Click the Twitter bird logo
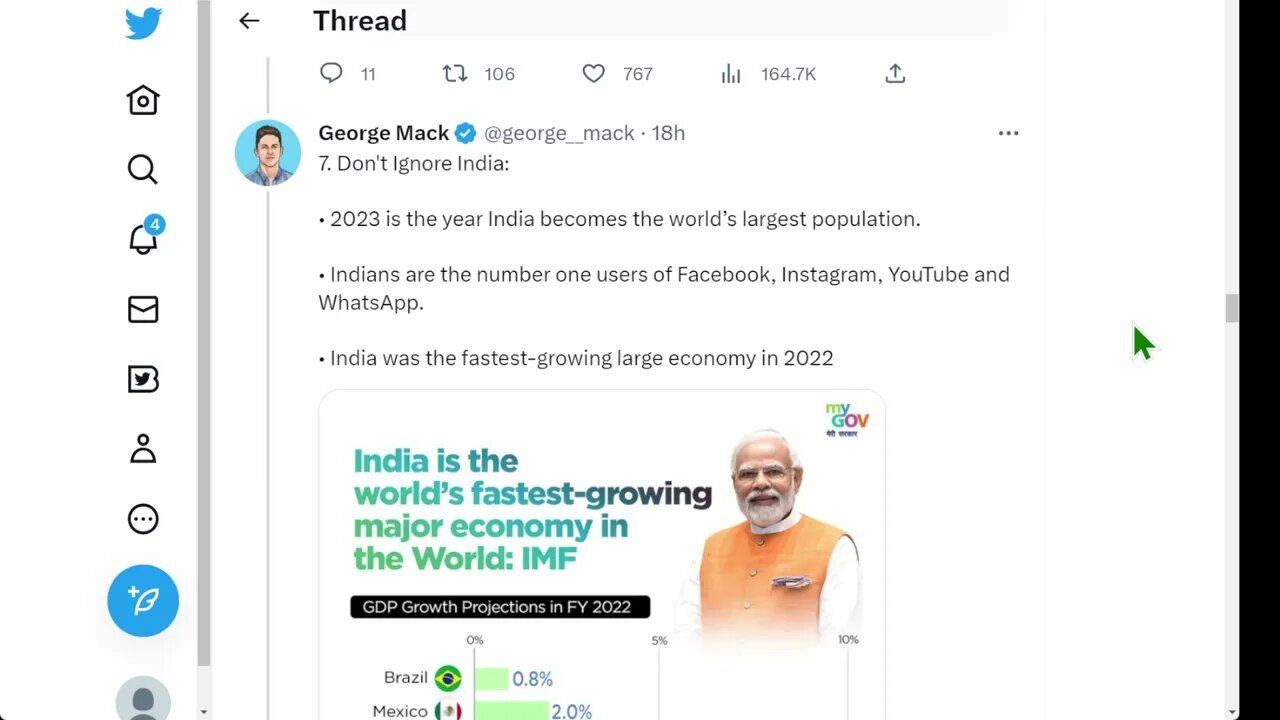 tap(143, 22)
